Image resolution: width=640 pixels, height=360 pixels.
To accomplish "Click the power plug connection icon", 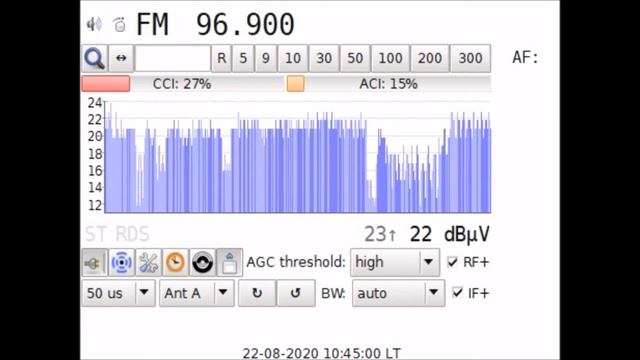I will (94, 262).
